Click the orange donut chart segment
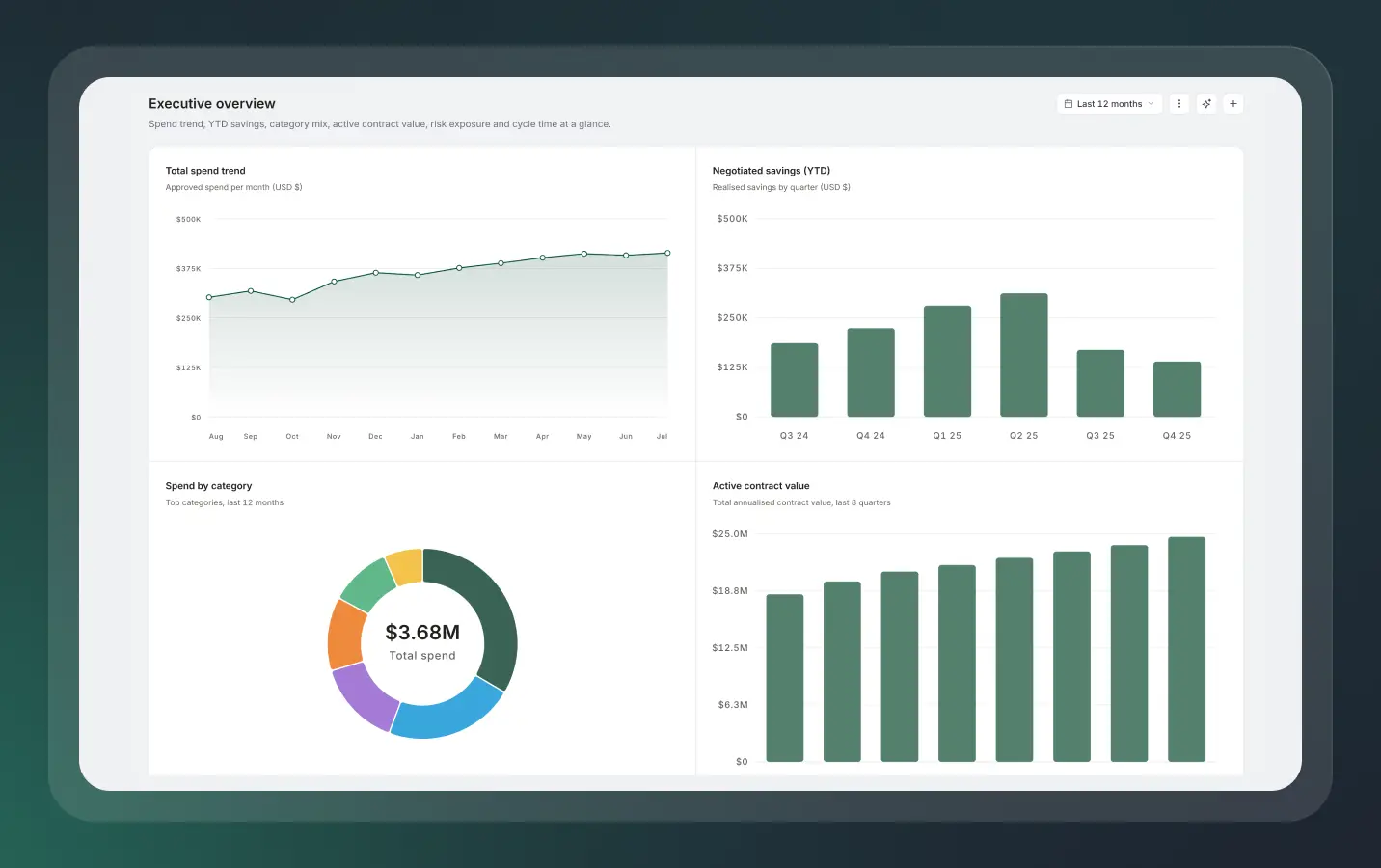Image resolution: width=1381 pixels, height=868 pixels. [344, 635]
